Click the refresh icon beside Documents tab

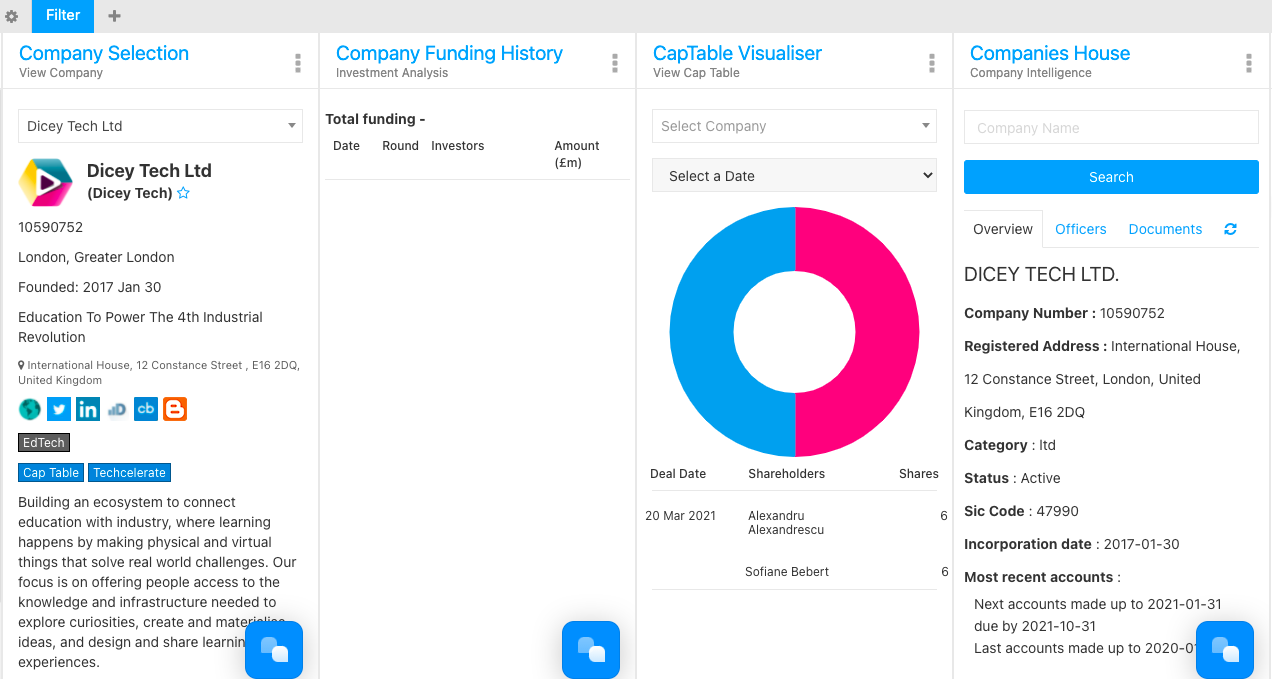1230,229
